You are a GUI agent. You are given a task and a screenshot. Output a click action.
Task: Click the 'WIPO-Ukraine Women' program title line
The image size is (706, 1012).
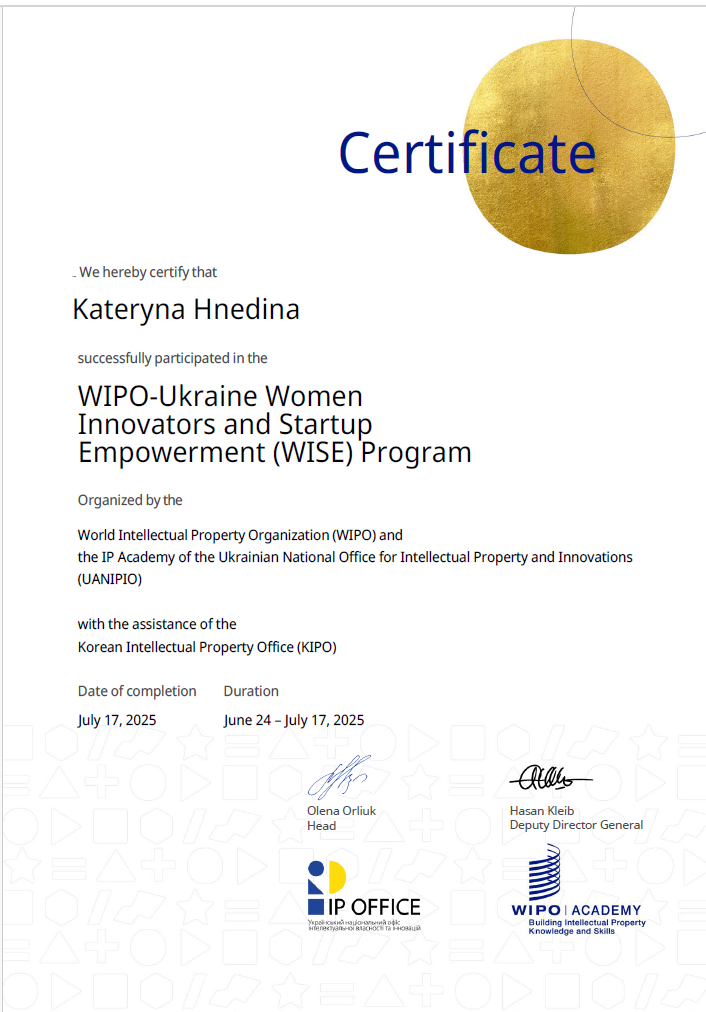point(220,396)
